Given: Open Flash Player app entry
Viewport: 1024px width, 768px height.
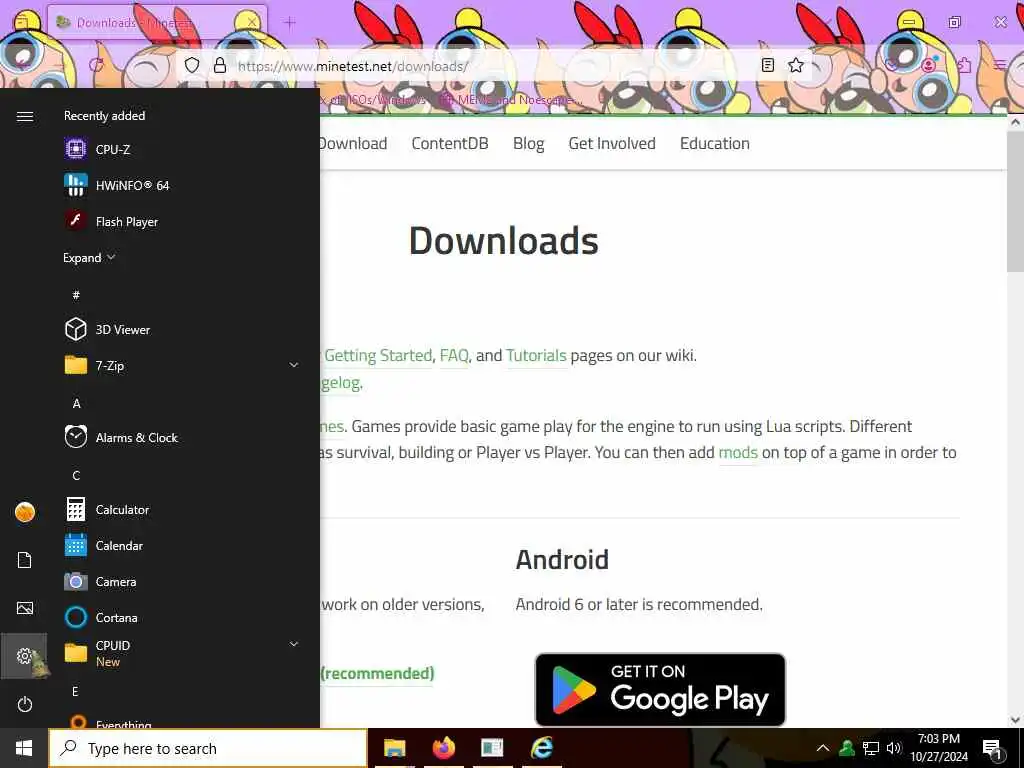Looking at the screenshot, I should [x=183, y=221].
